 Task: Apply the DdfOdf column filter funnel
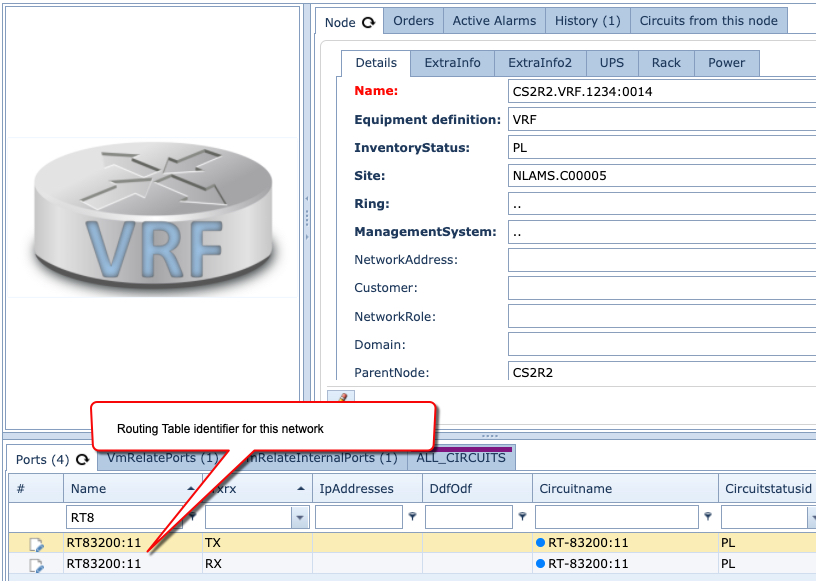(521, 517)
